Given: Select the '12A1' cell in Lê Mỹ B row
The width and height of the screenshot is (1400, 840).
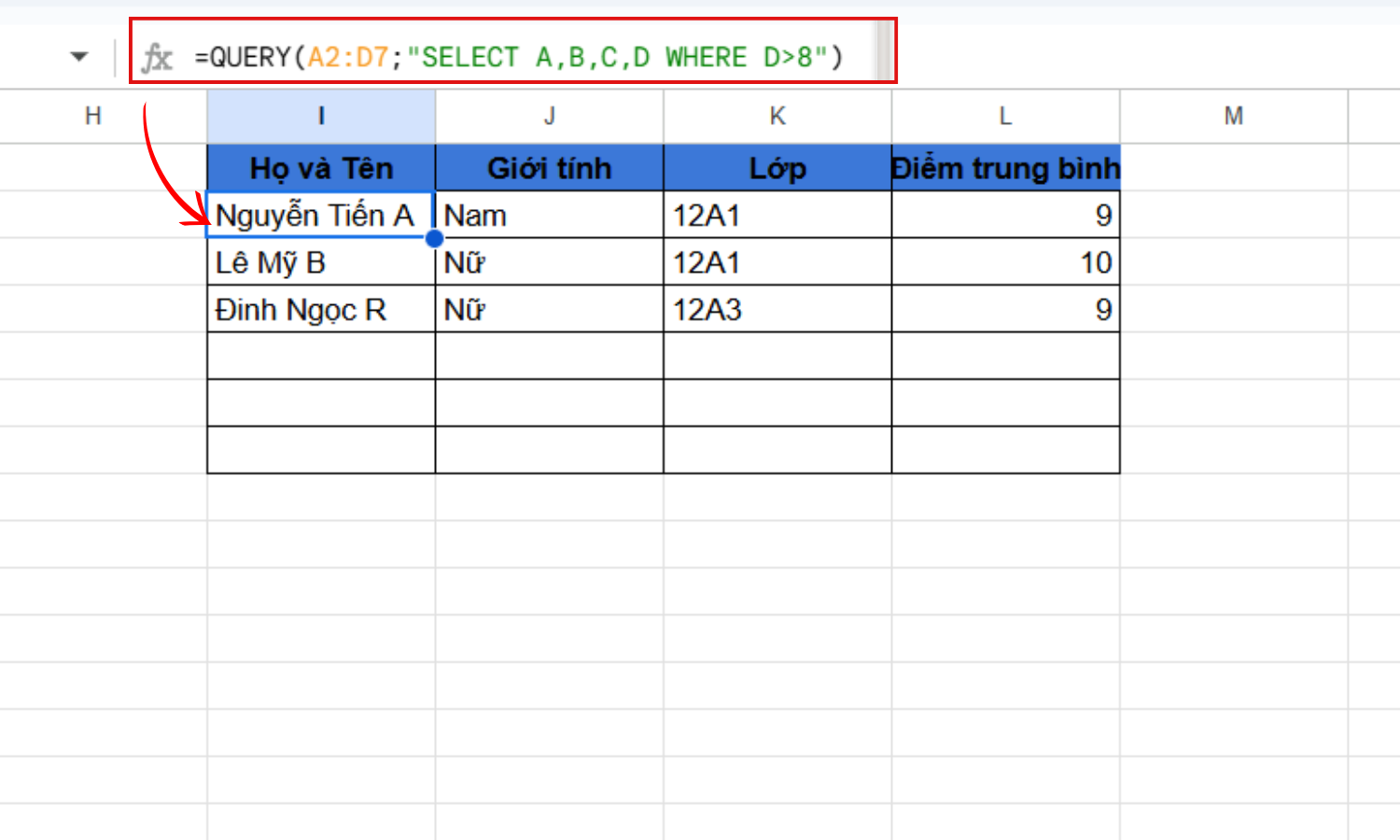Looking at the screenshot, I should click(x=777, y=262).
